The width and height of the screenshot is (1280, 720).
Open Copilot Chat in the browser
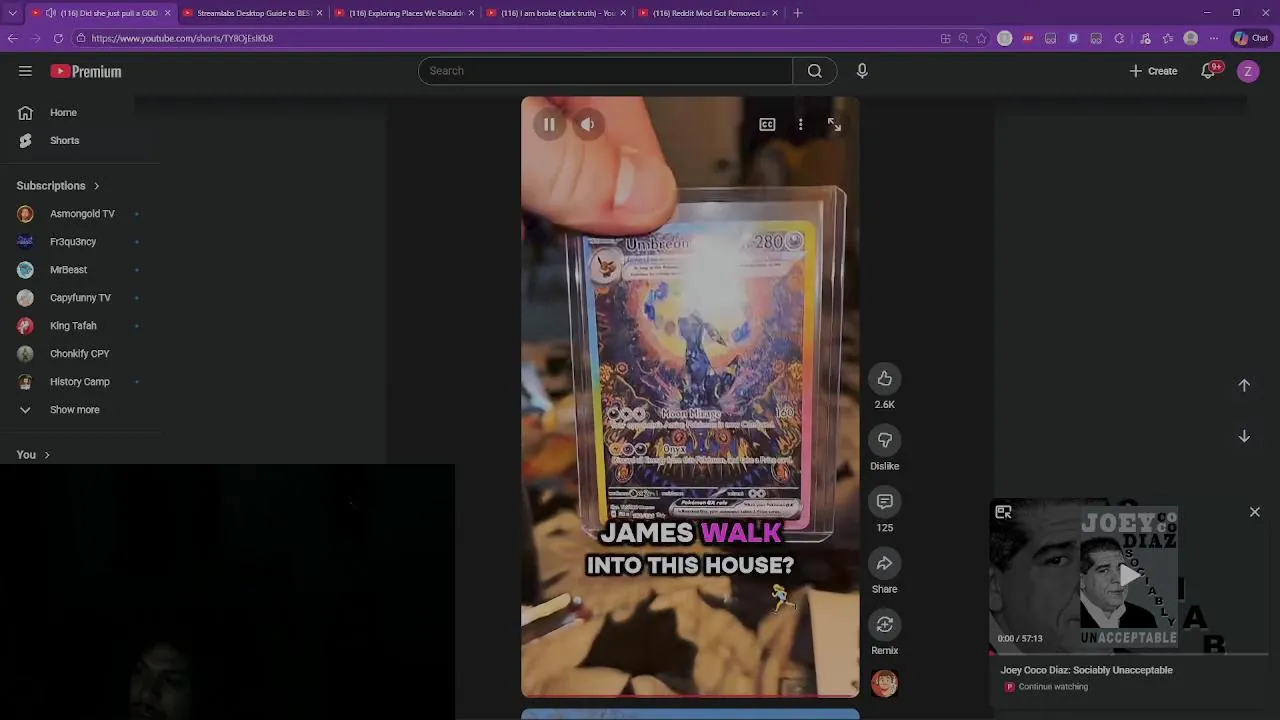[1252, 38]
